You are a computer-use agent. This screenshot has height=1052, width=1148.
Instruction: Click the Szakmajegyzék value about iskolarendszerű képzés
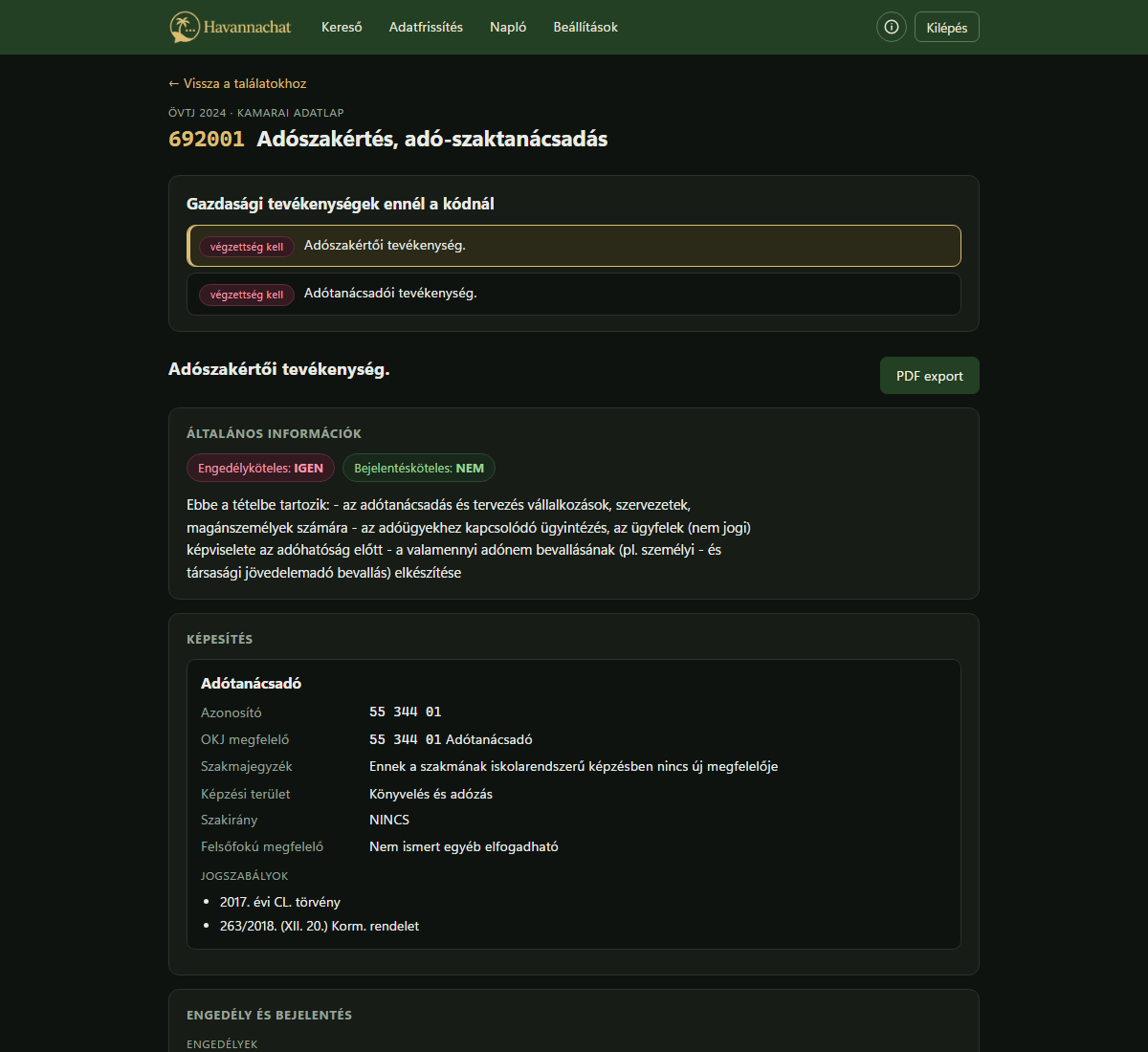tap(574, 766)
